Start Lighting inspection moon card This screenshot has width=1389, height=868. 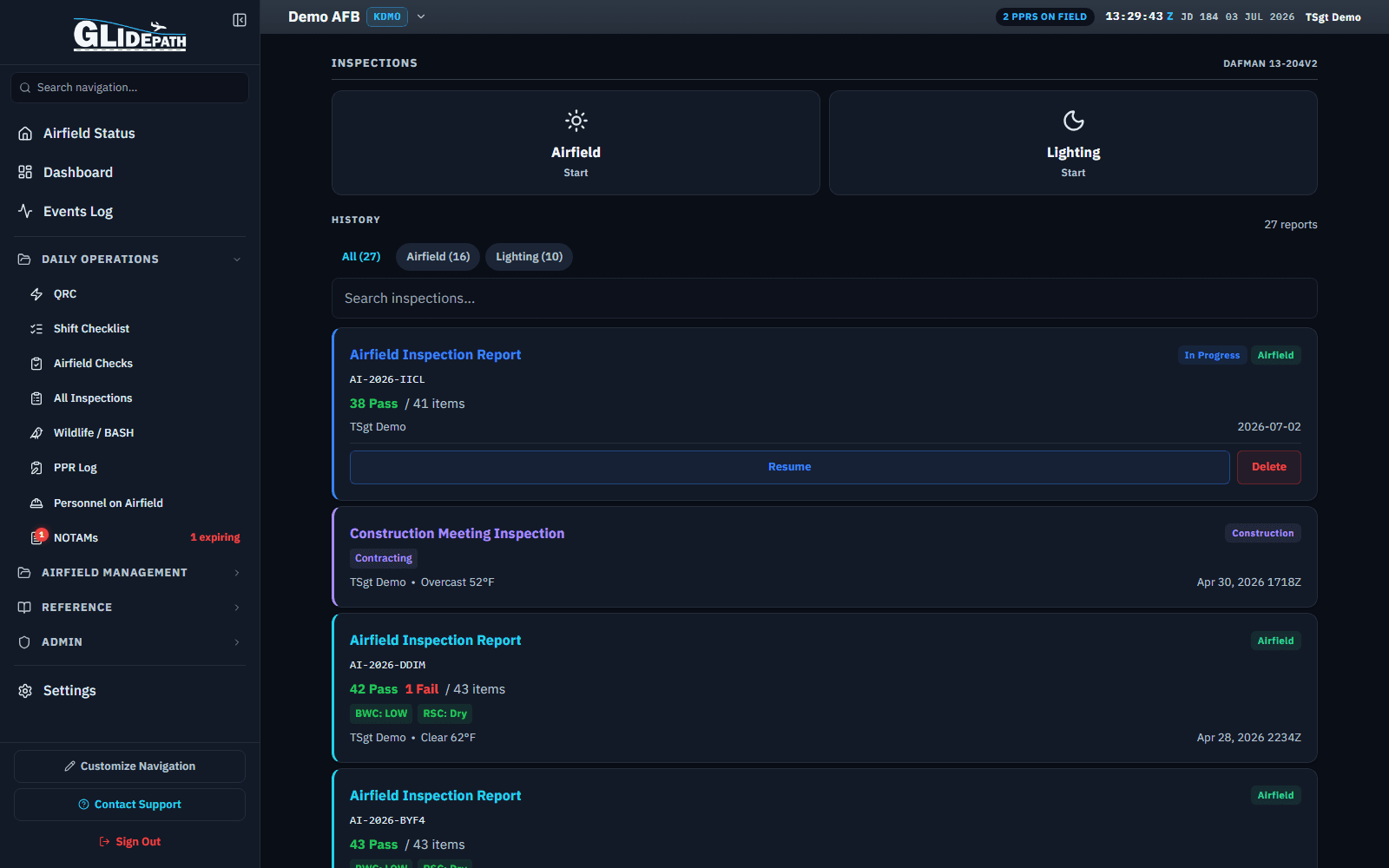(1073, 143)
